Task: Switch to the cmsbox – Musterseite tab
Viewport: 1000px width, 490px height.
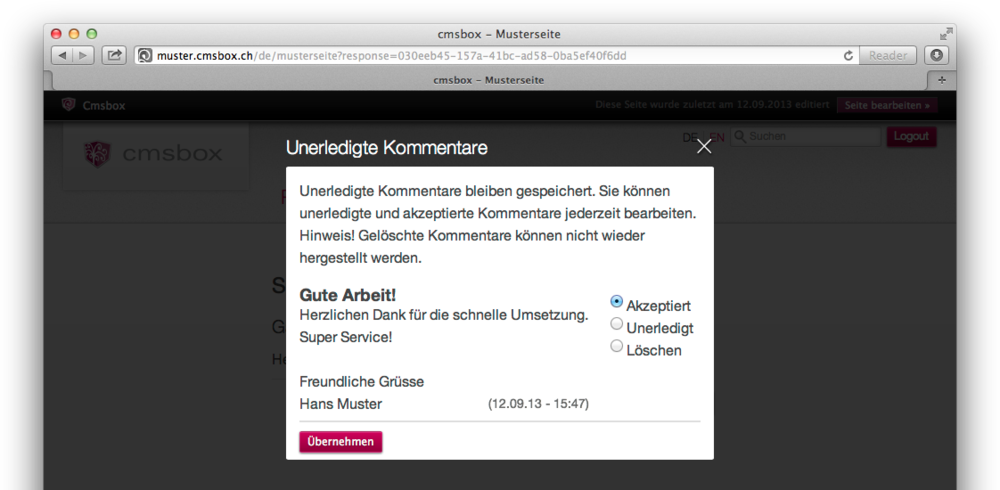Action: coord(489,80)
